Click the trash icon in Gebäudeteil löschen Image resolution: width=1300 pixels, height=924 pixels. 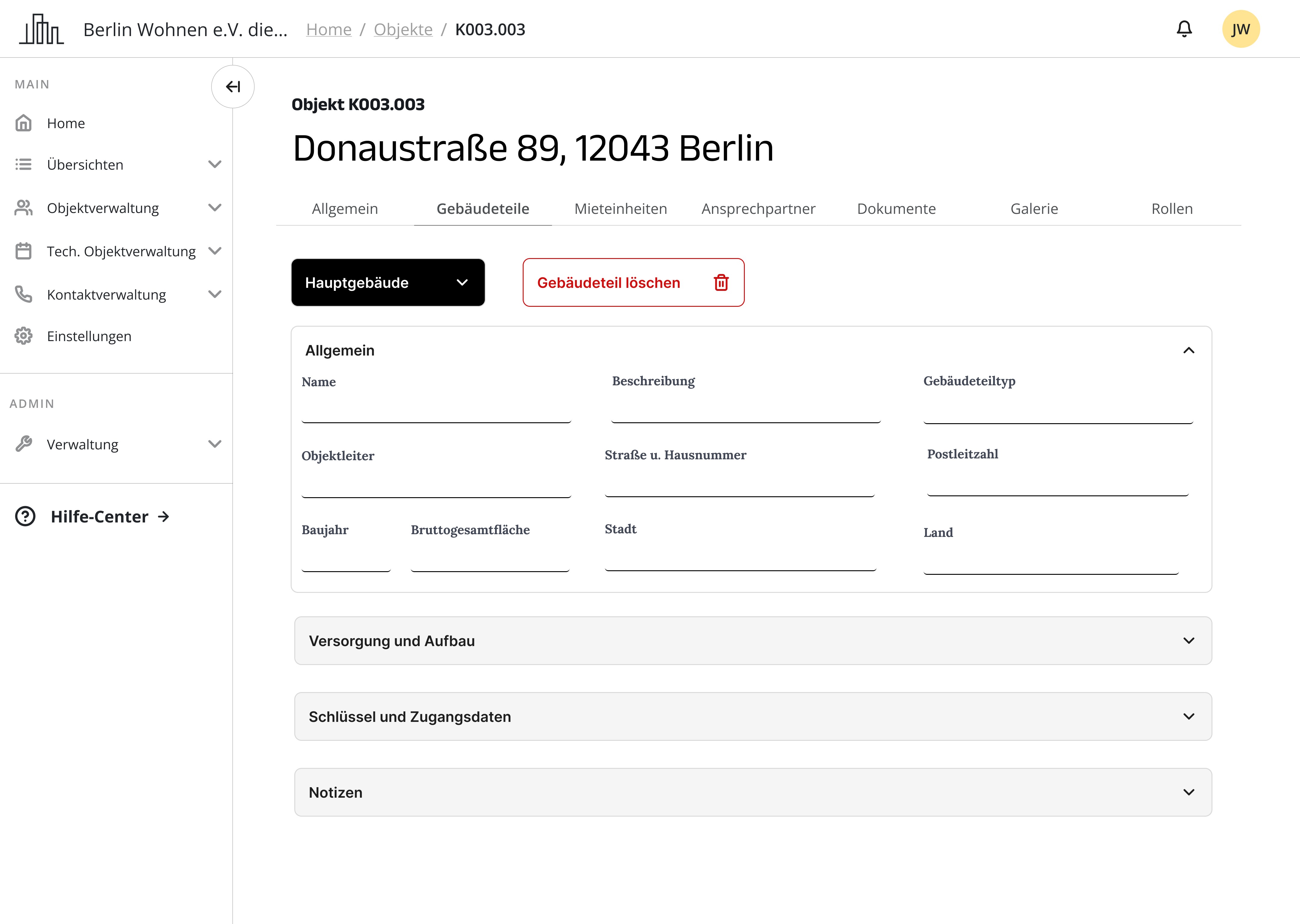[721, 283]
